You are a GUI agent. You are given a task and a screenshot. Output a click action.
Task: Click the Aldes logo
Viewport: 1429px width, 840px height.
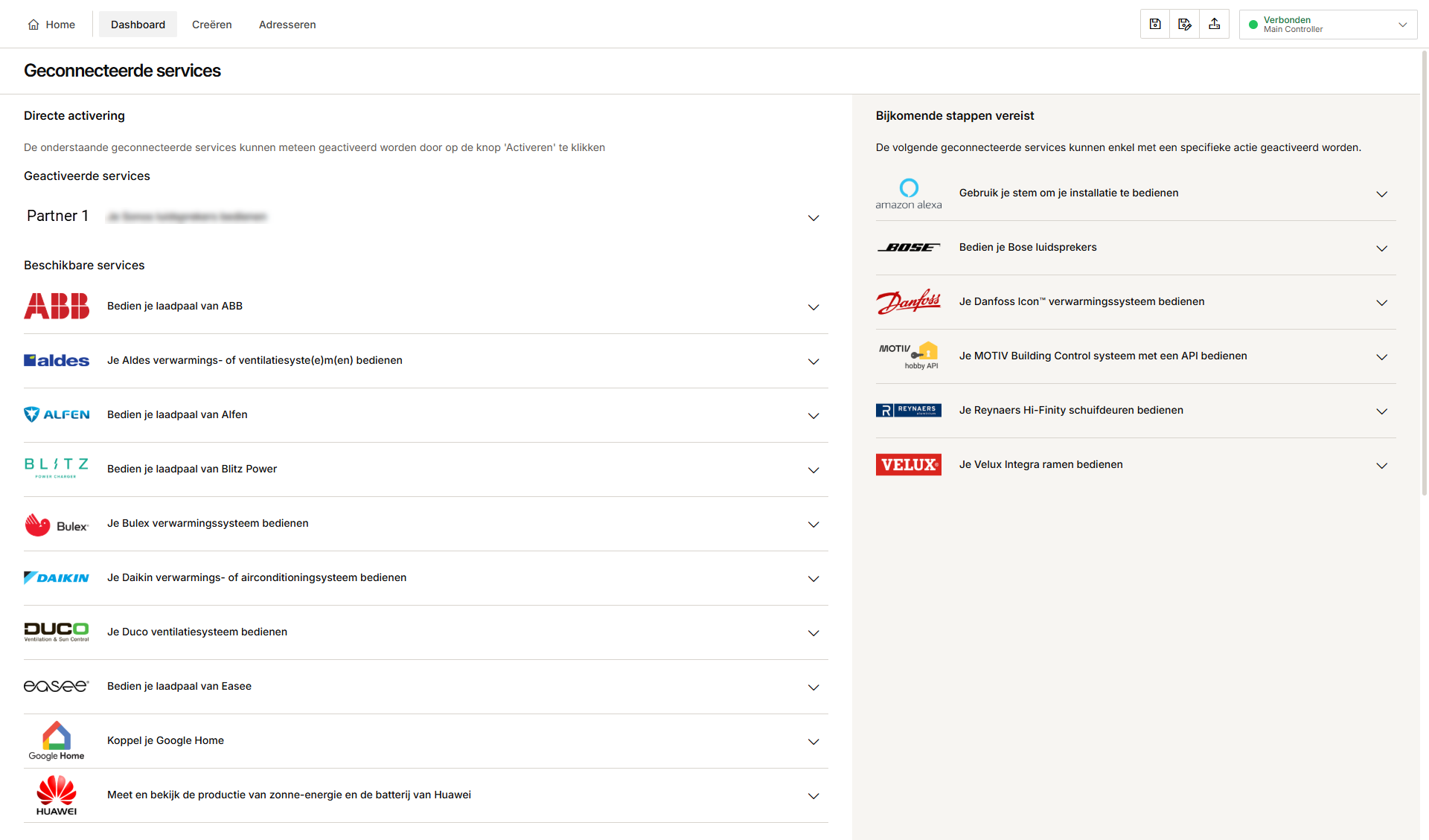tap(57, 360)
